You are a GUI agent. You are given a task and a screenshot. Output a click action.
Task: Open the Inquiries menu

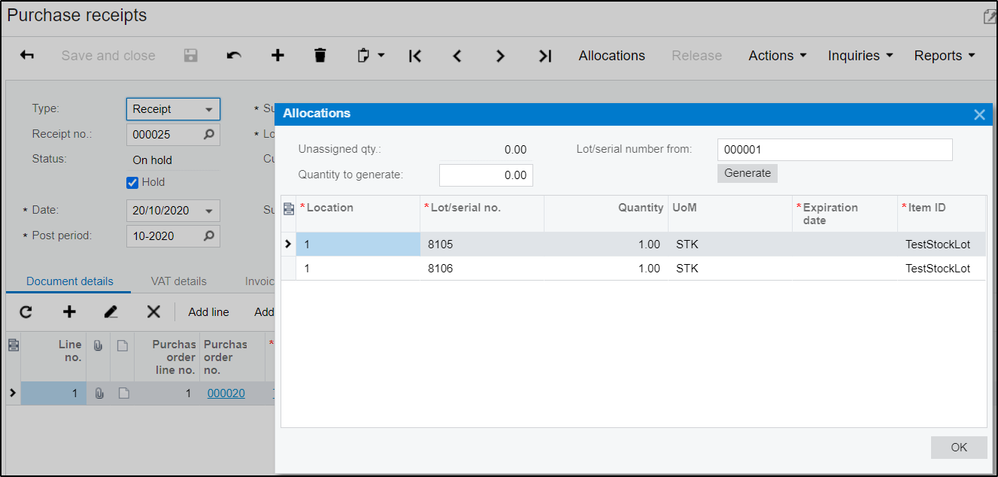click(860, 56)
